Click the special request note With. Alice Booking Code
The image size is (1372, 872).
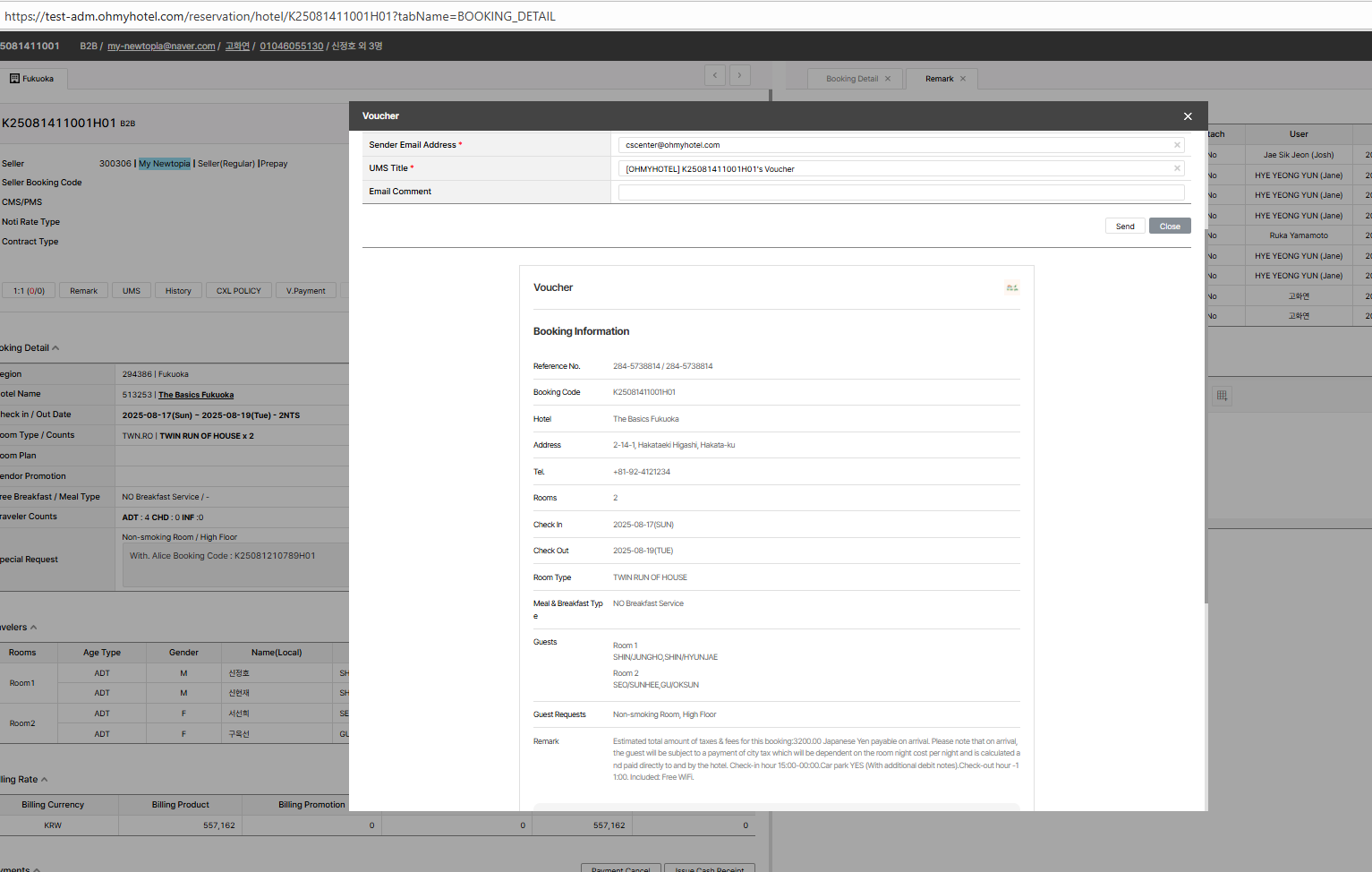coord(223,556)
